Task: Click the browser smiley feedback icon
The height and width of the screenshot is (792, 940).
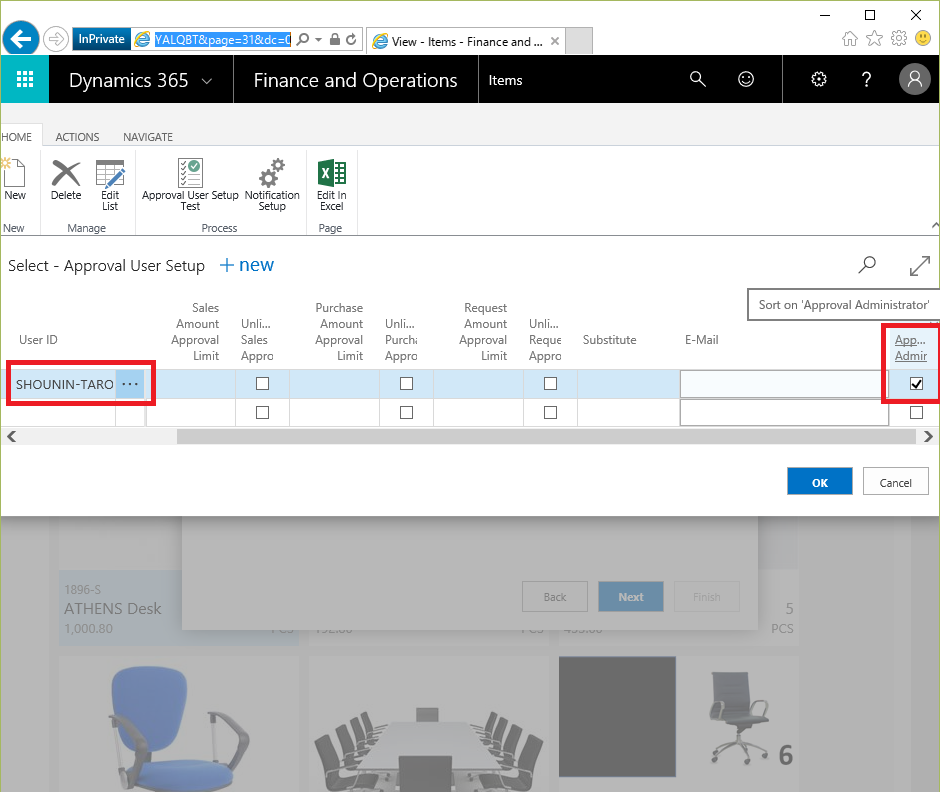Action: coord(923,39)
